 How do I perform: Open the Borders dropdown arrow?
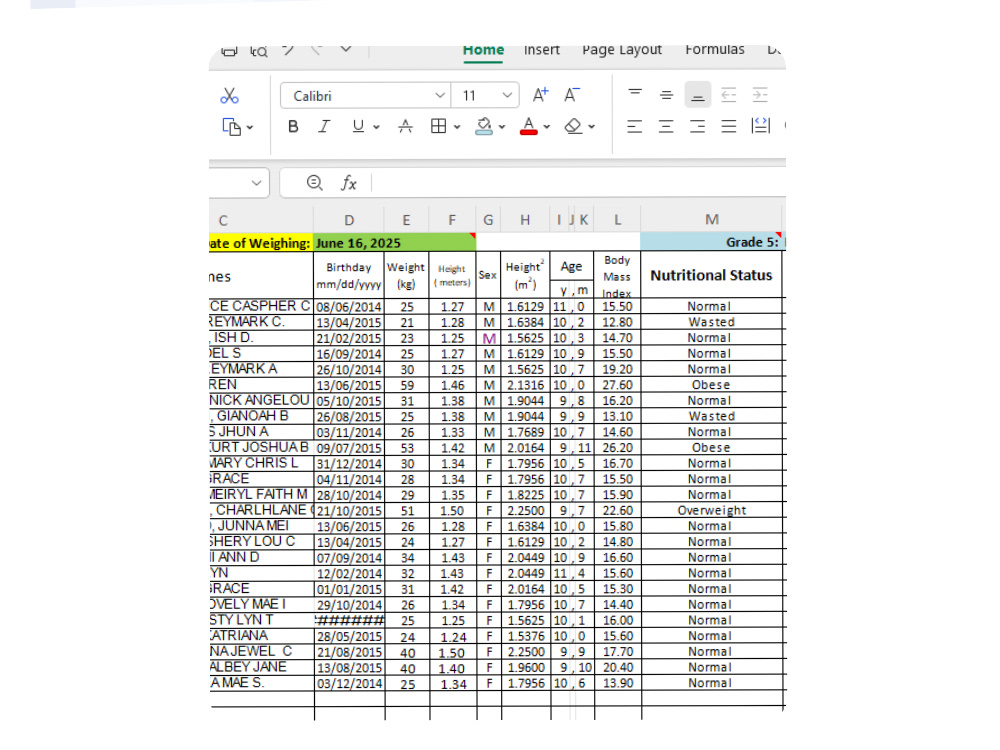(x=457, y=127)
